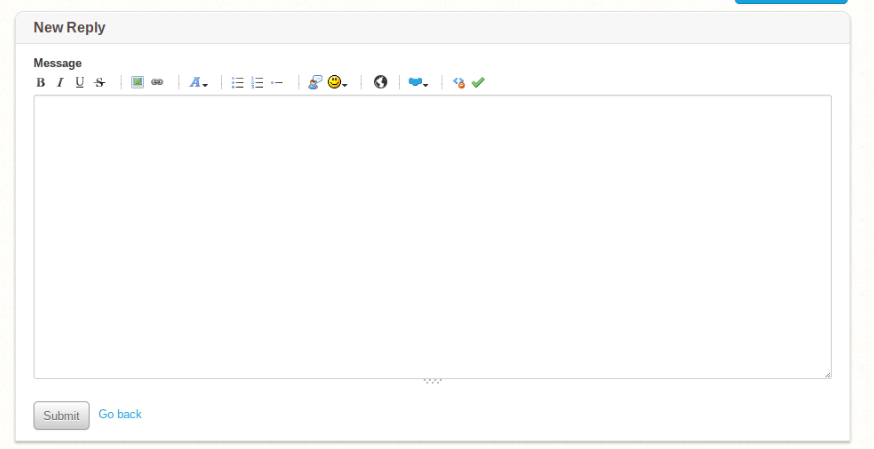Click the user mention icon
The width and height of the screenshot is (874, 449).
315,83
